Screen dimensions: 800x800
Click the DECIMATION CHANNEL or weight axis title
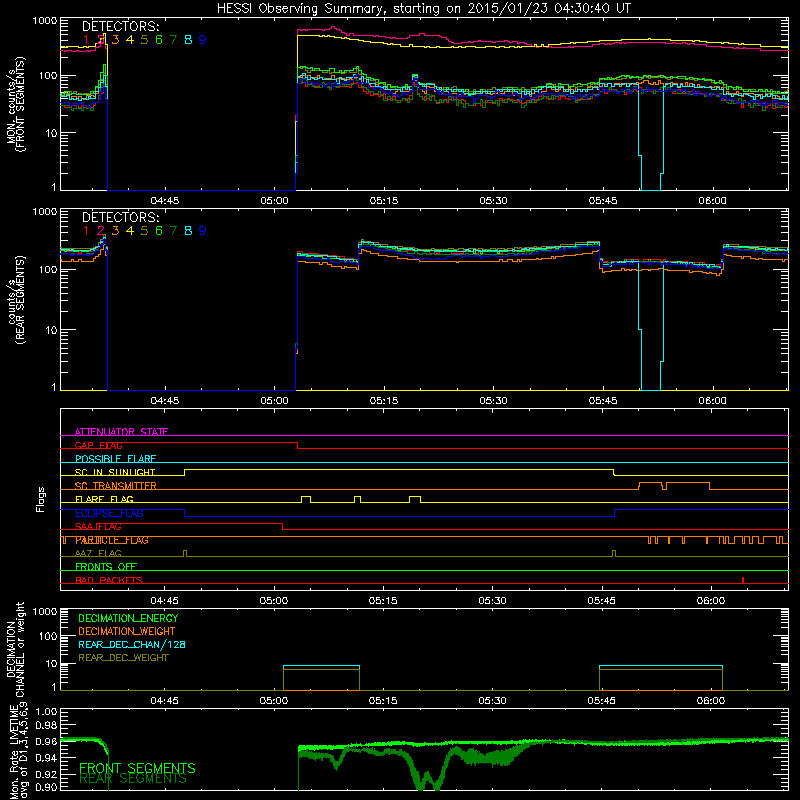tap(15, 649)
